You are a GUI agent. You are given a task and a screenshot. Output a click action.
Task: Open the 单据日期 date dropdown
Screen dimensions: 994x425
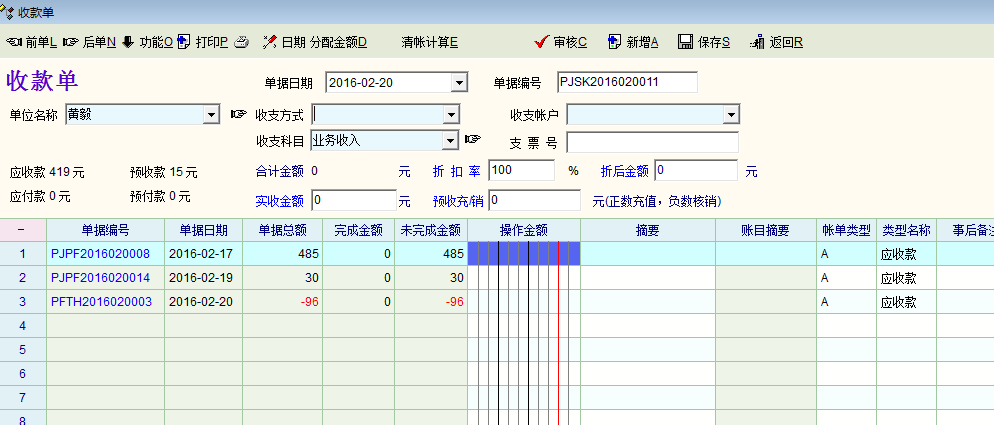point(459,82)
